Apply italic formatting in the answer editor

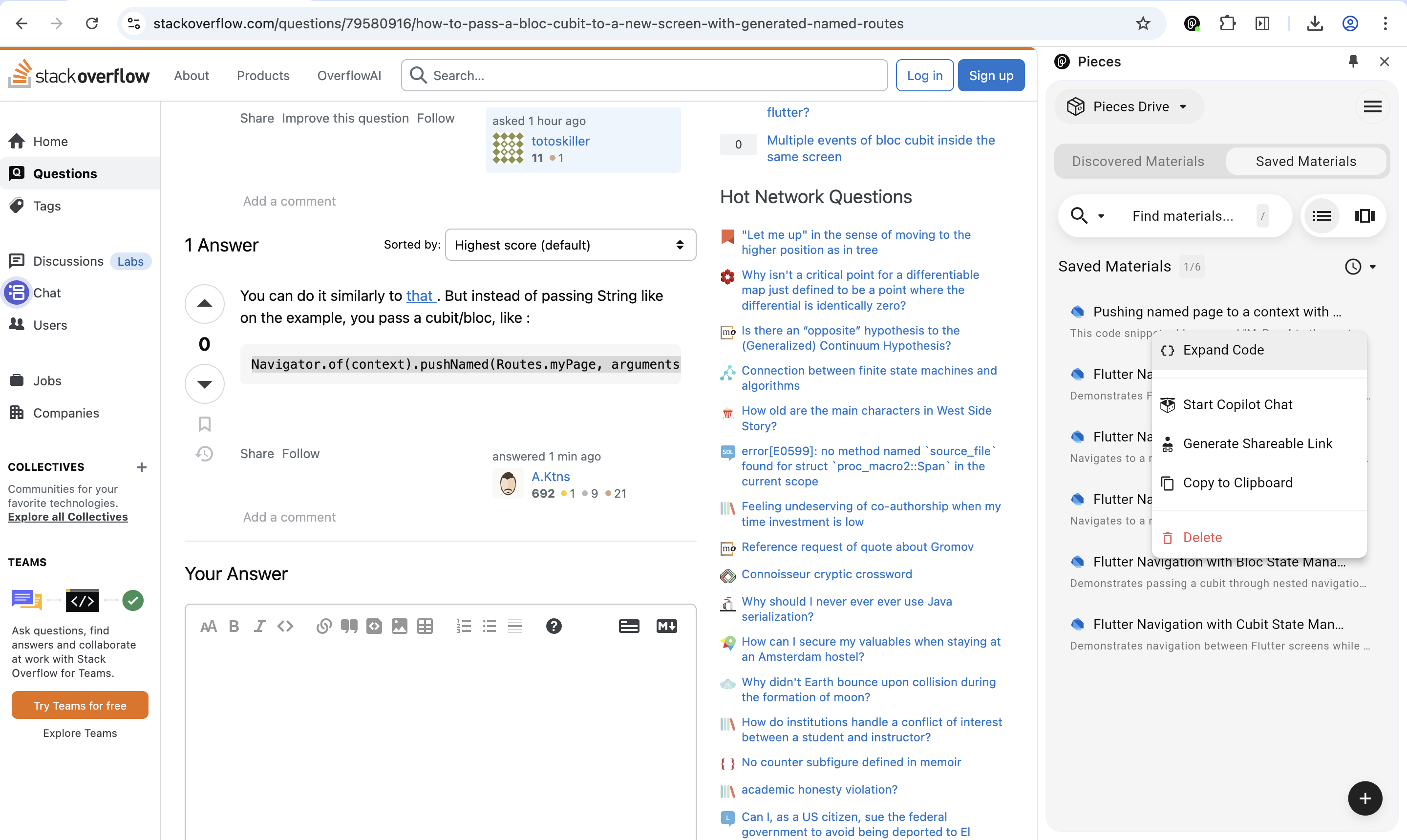(259, 626)
